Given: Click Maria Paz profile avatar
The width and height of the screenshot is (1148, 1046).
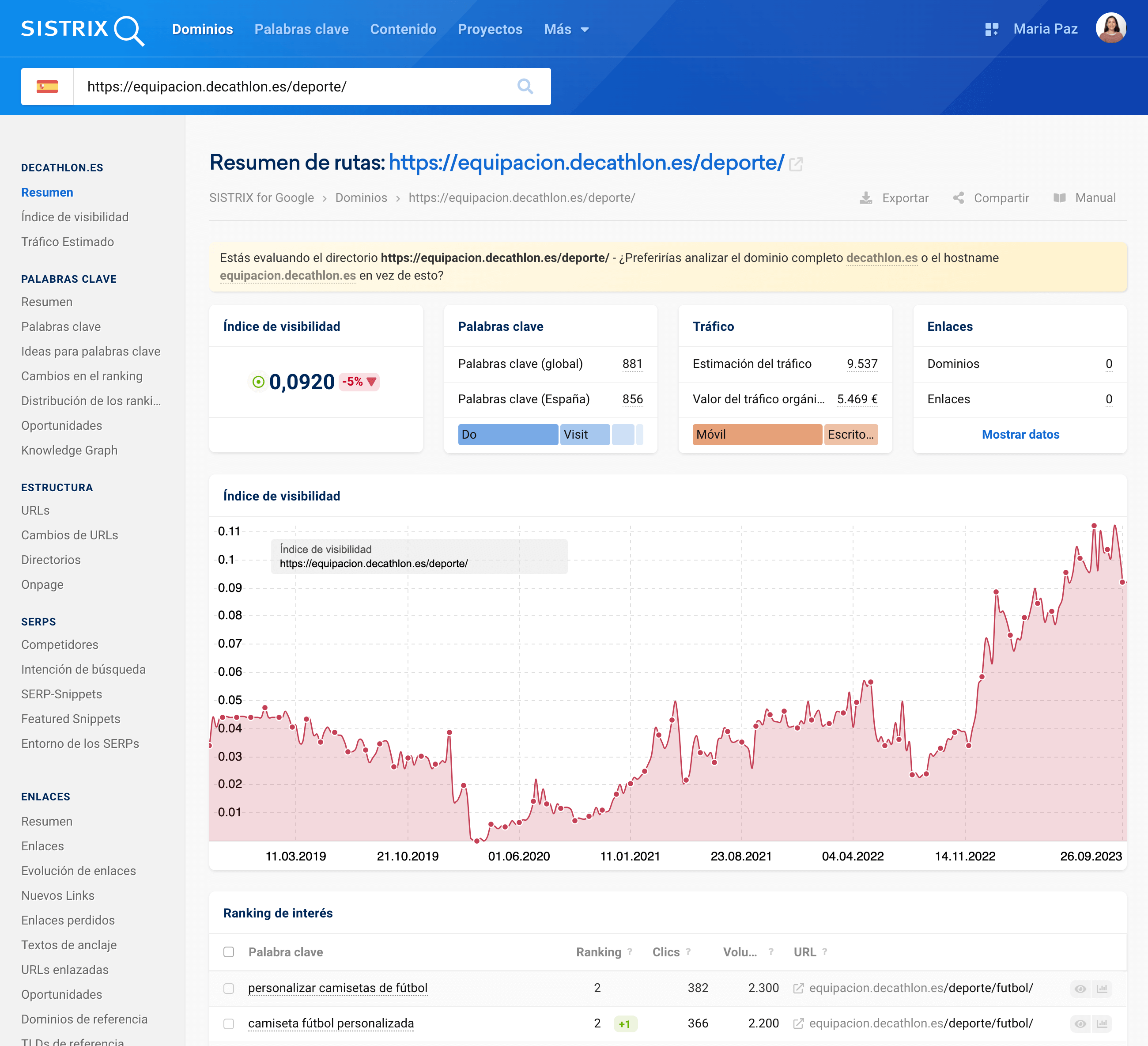Looking at the screenshot, I should click(x=1110, y=28).
